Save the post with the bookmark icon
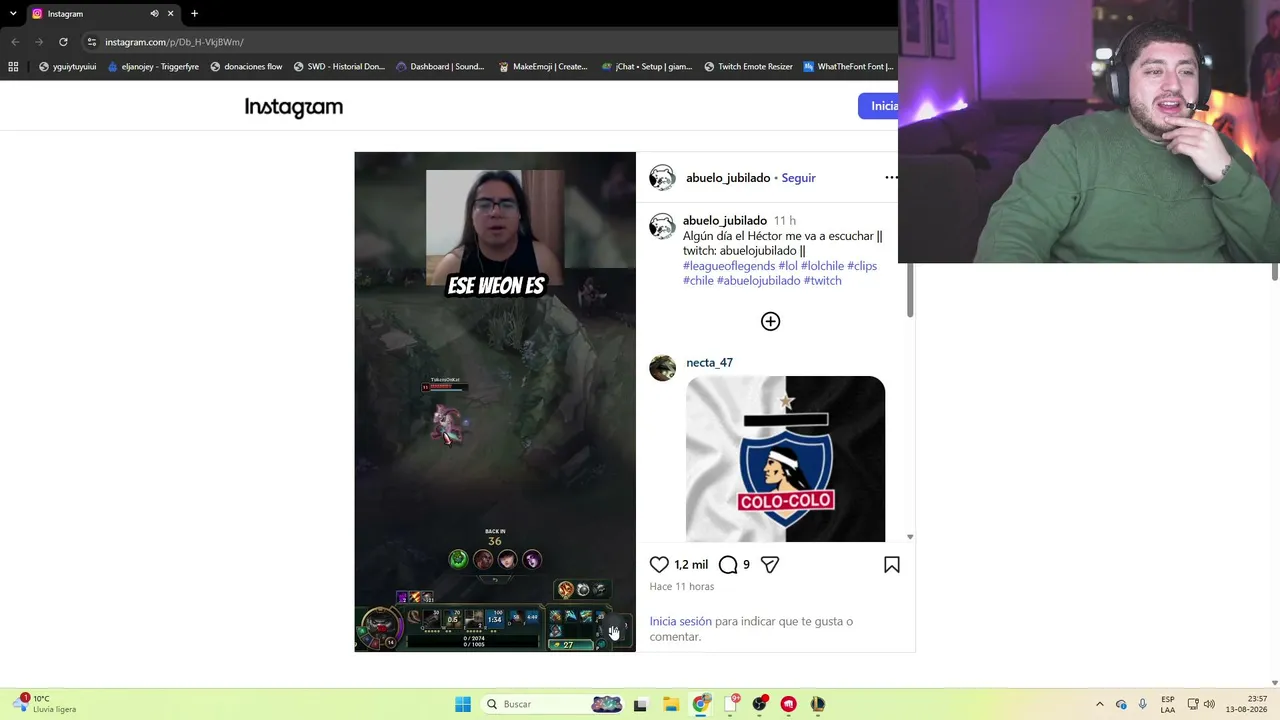 [892, 565]
